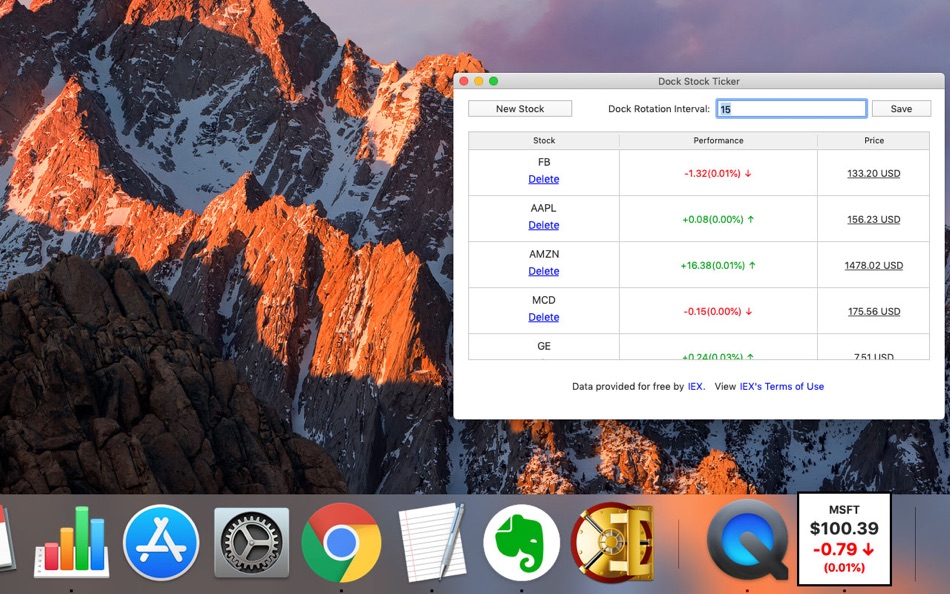Launch Google Chrome from the Dock
Screen dimensions: 950x594
(x=341, y=542)
